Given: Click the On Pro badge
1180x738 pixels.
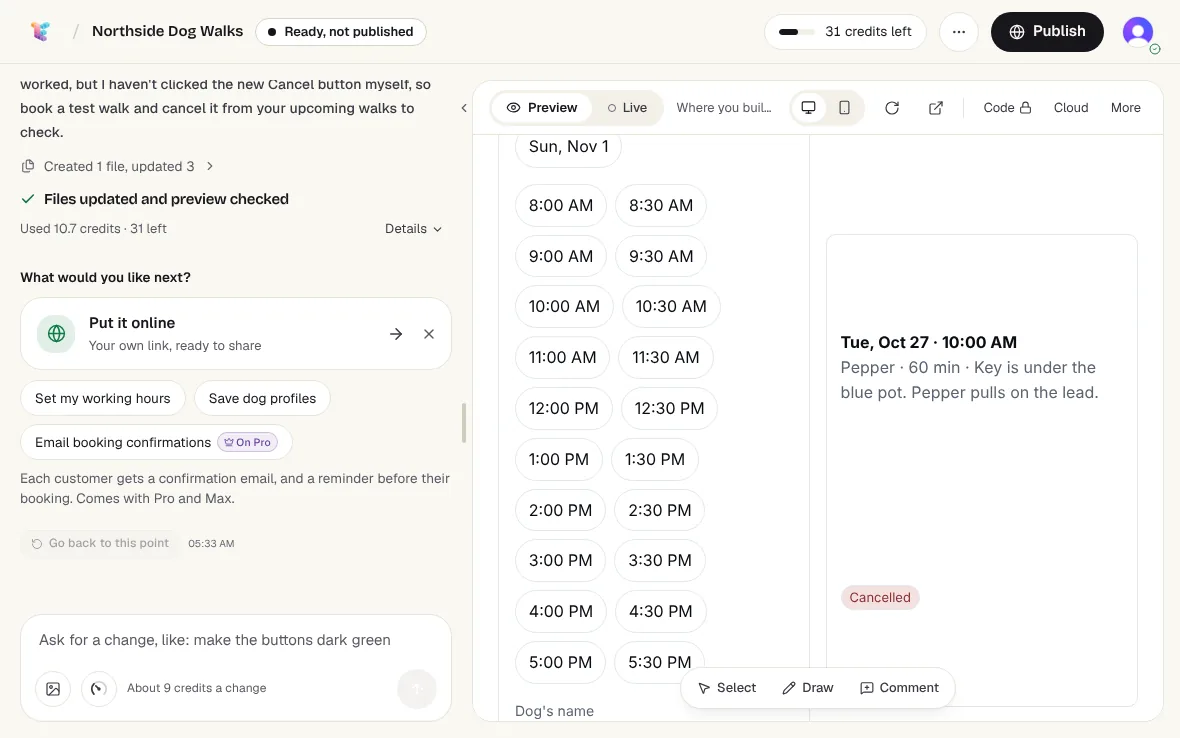Looking at the screenshot, I should (248, 442).
